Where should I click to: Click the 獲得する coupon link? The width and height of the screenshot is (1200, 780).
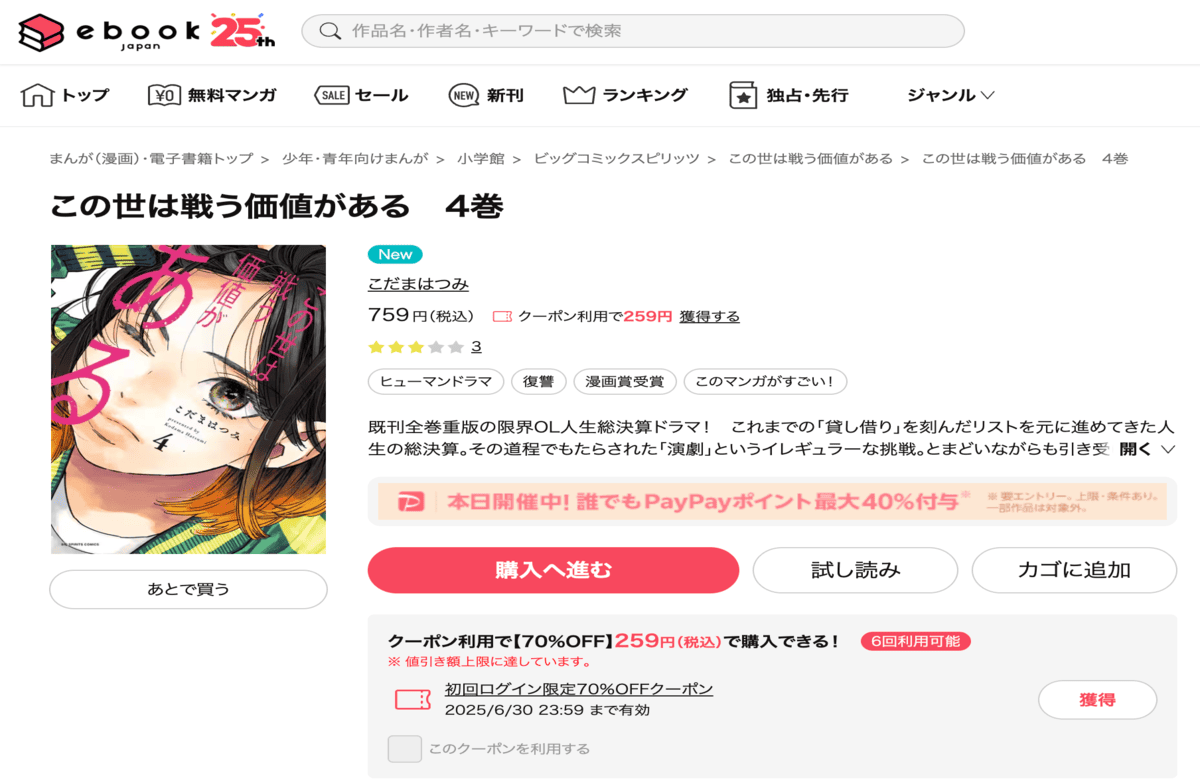click(x=710, y=316)
